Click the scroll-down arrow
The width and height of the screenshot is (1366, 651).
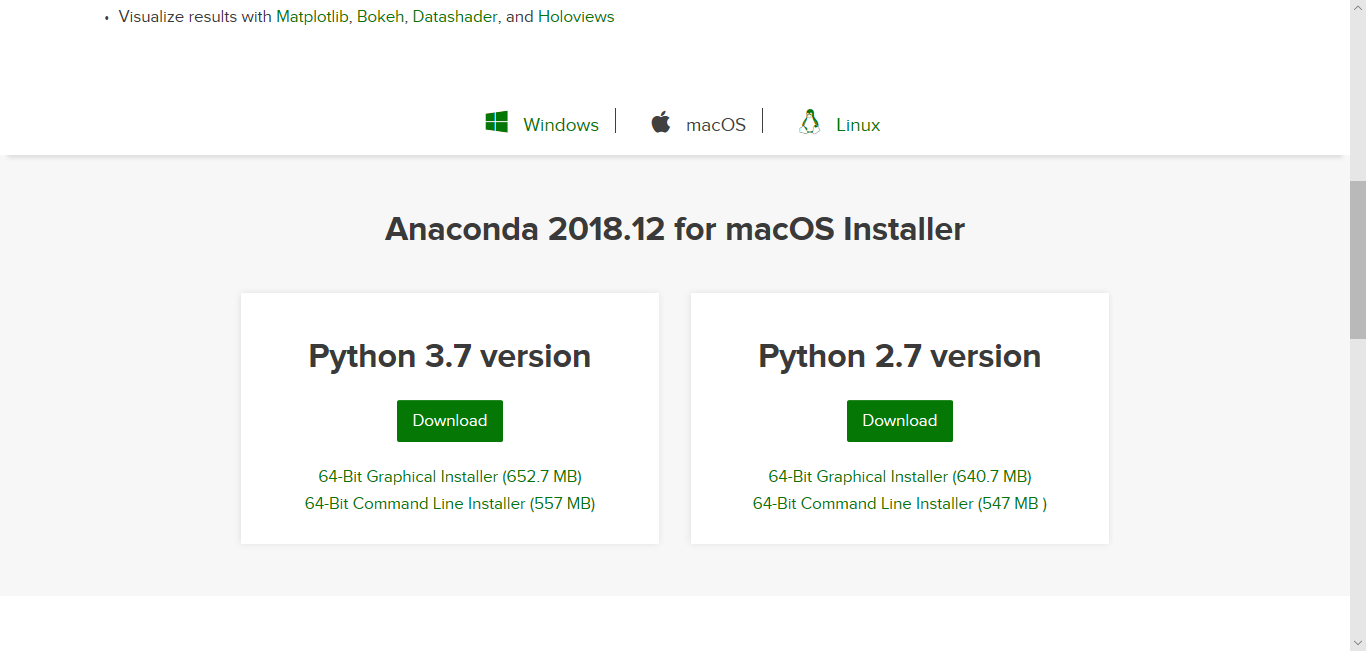(1358, 643)
